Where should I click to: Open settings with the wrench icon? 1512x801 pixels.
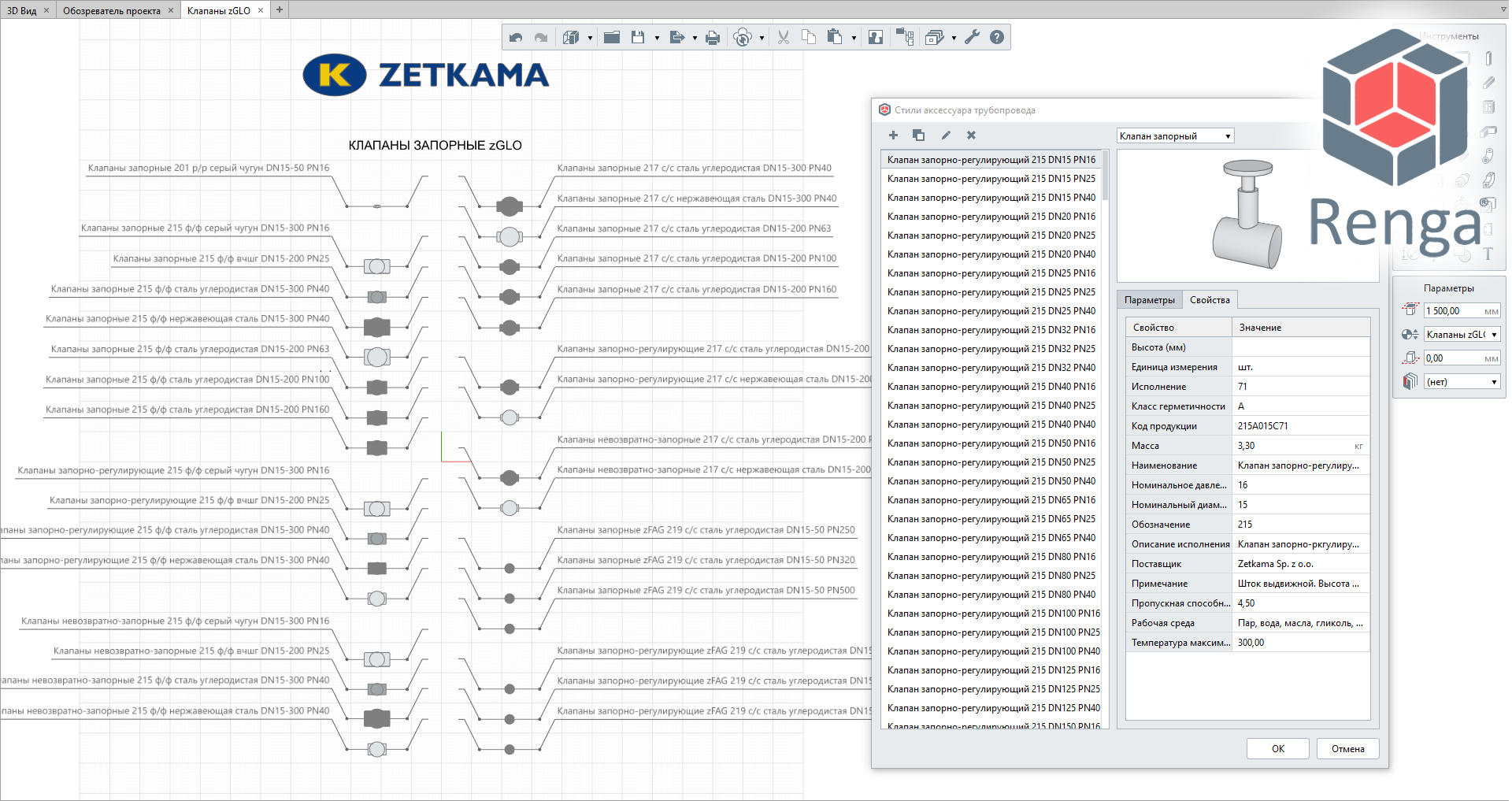pyautogui.click(x=973, y=37)
